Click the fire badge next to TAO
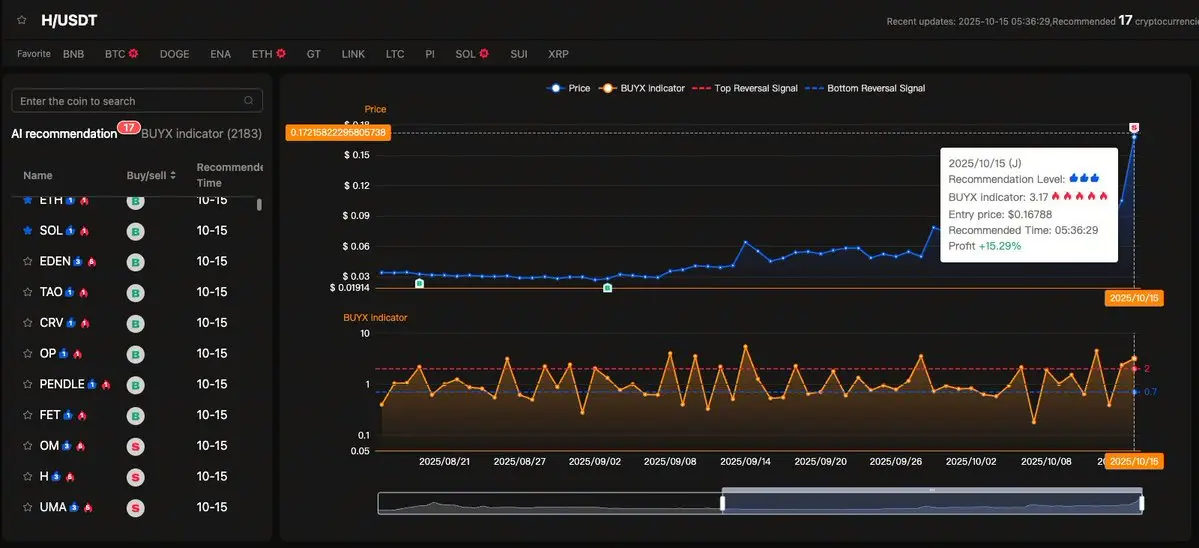 [84, 293]
